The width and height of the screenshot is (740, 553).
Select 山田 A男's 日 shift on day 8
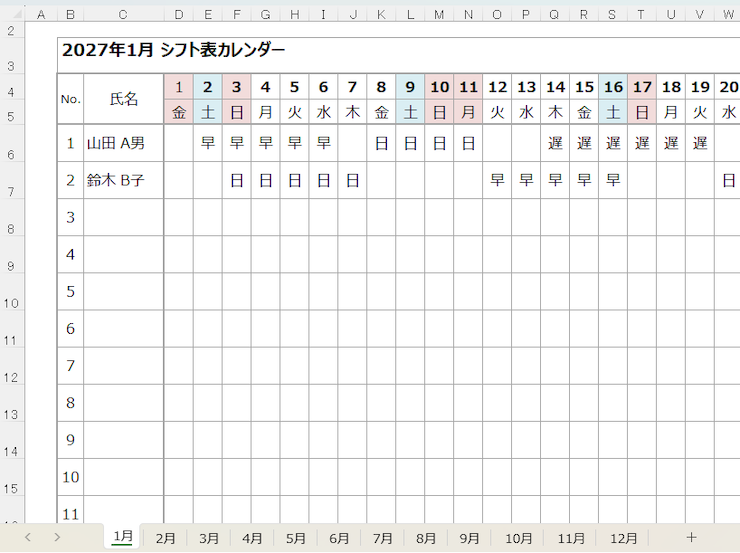click(x=381, y=143)
